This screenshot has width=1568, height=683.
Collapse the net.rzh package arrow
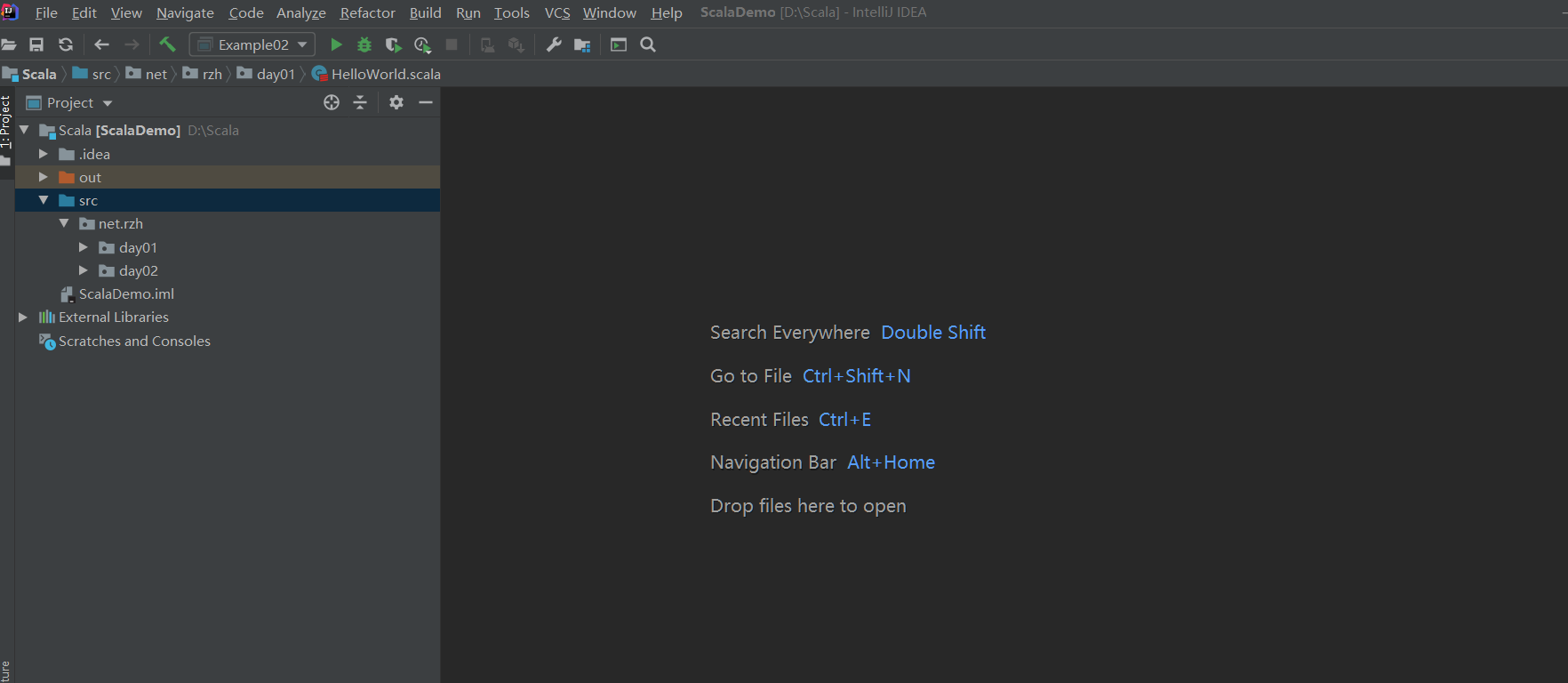tap(64, 223)
